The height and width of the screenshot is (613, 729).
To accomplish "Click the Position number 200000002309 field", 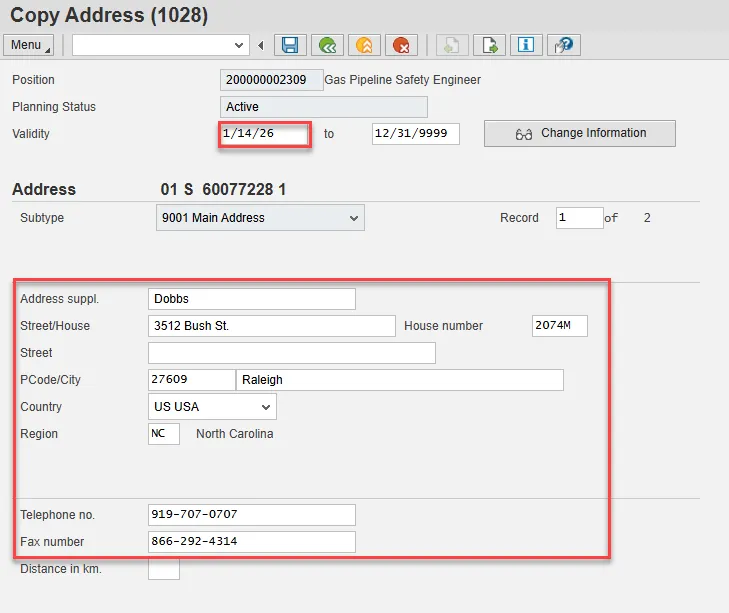I will click(x=272, y=80).
